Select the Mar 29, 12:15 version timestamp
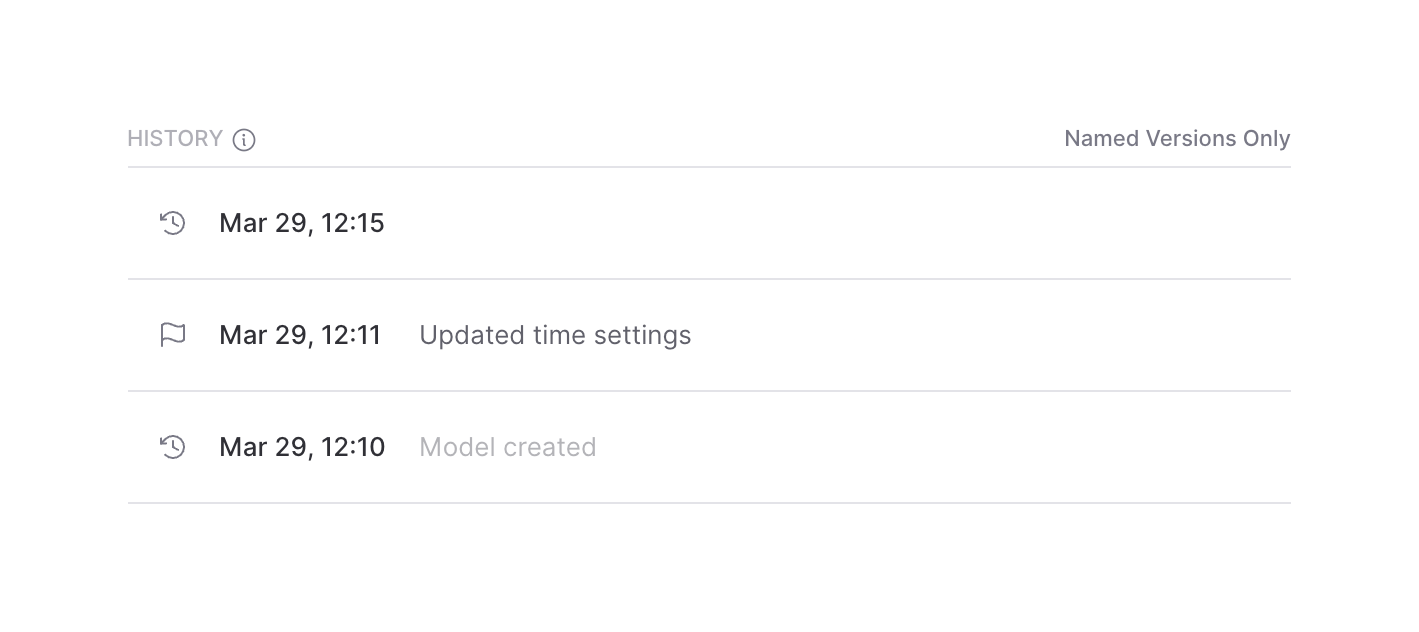 click(x=301, y=223)
